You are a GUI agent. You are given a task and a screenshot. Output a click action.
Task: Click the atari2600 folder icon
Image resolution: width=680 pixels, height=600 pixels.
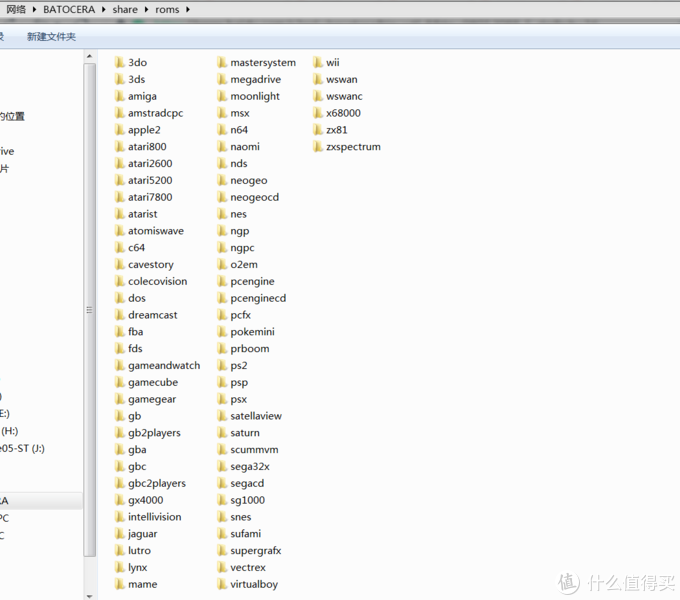[x=120, y=163]
